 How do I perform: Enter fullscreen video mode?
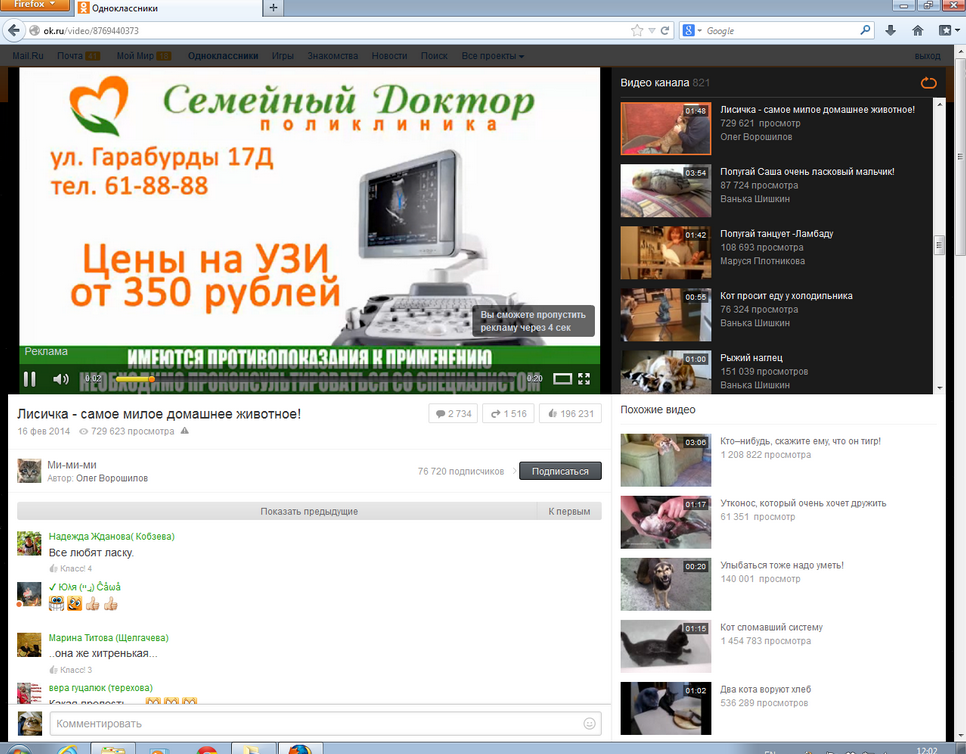[584, 379]
